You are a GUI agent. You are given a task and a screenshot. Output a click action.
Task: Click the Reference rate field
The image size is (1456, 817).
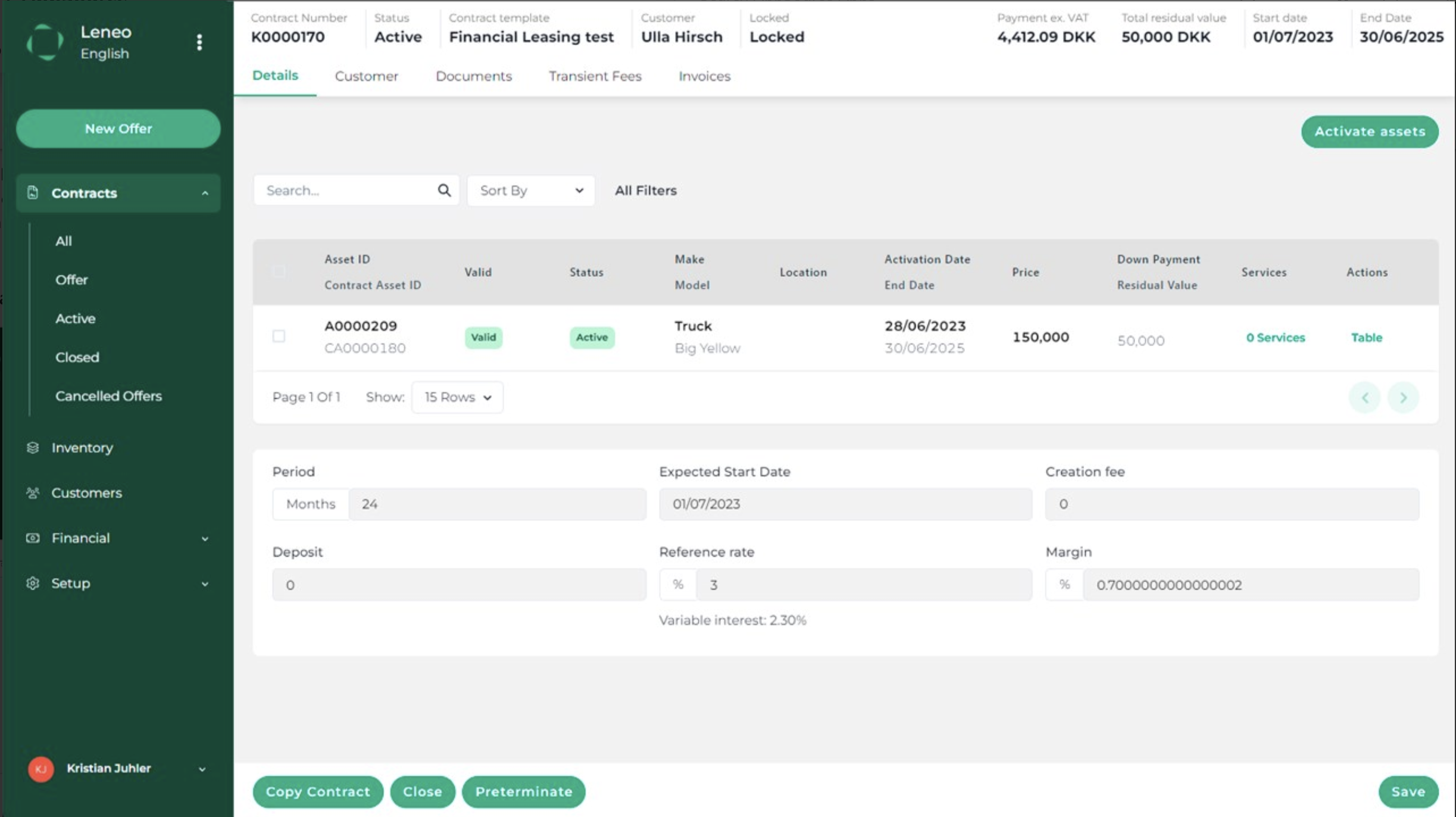[864, 585]
